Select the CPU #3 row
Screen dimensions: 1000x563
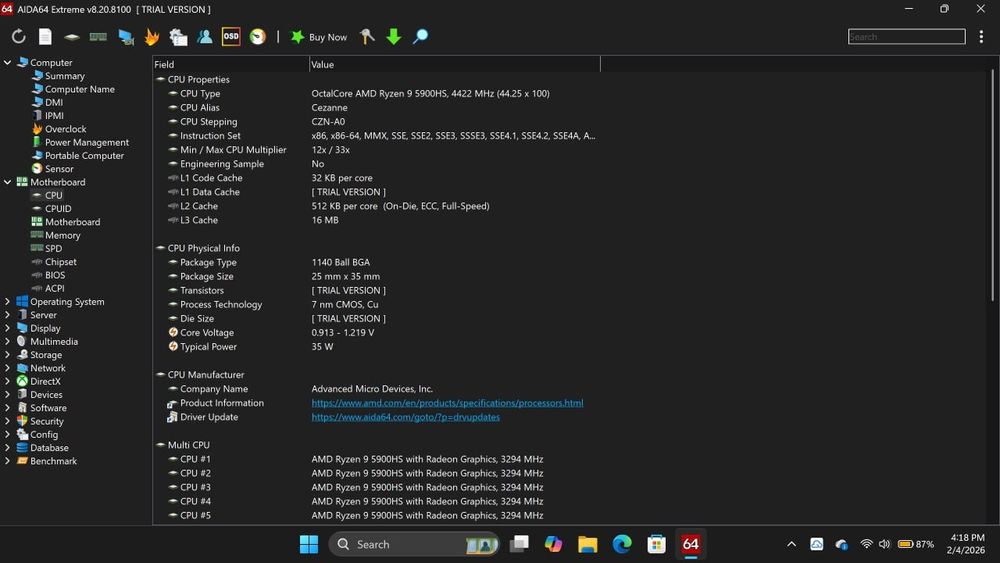(376, 487)
